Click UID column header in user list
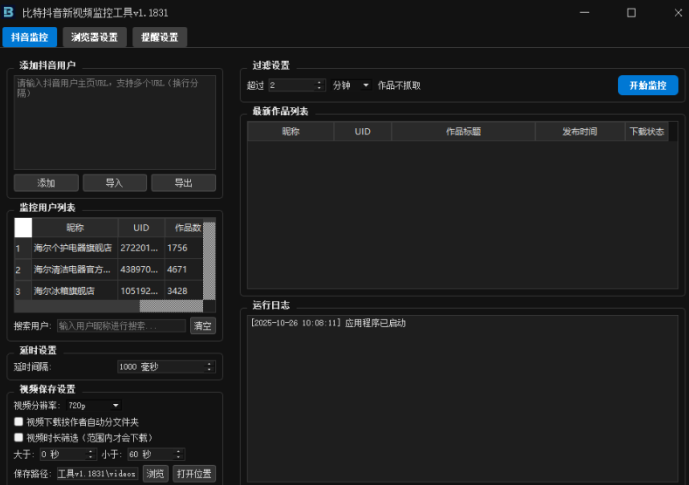The height and width of the screenshot is (485, 689). click(141, 228)
